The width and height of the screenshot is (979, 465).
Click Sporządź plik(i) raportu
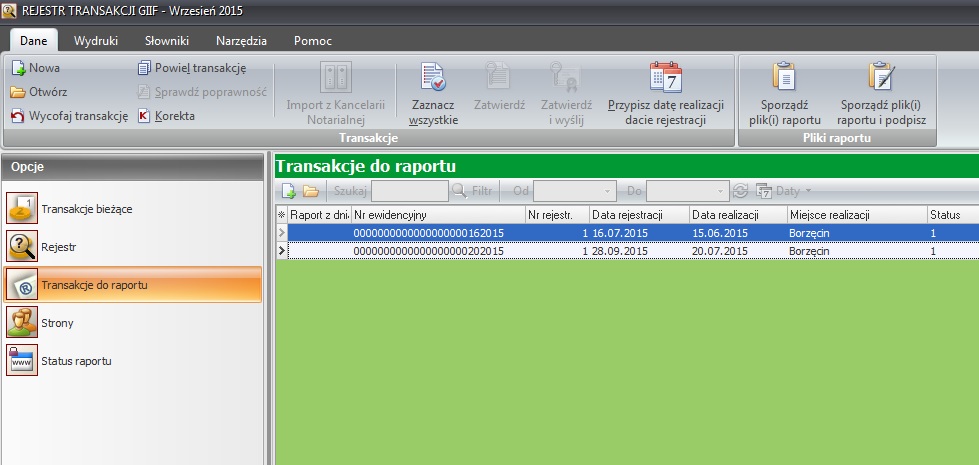pos(785,94)
